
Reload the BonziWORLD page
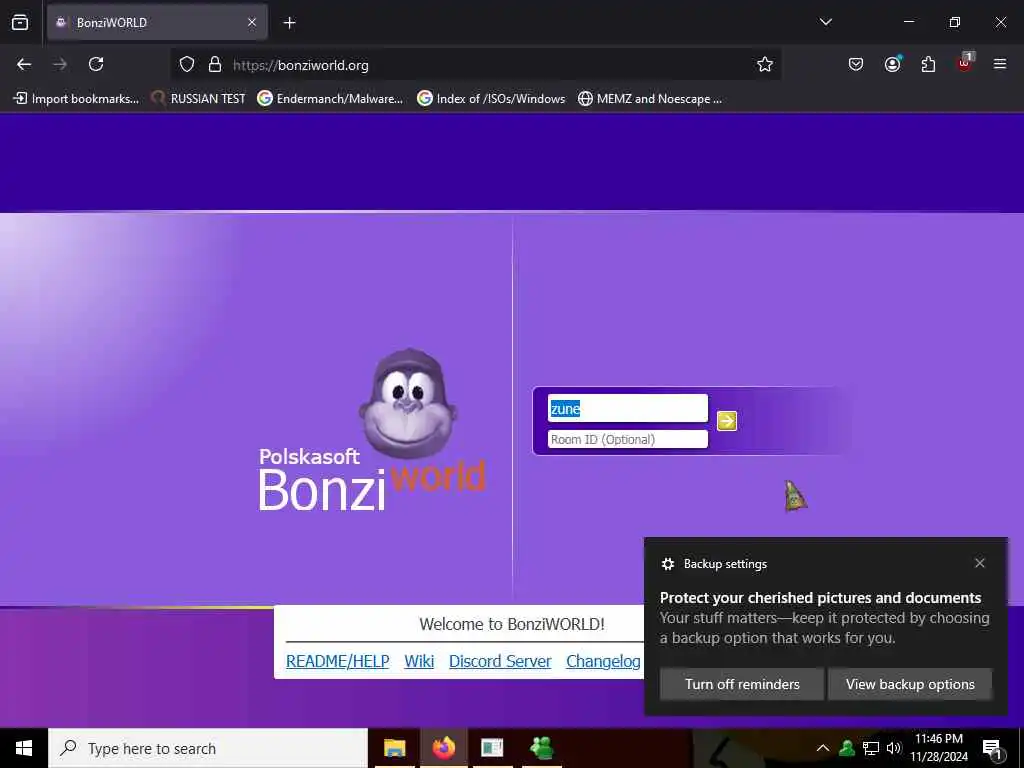96,64
